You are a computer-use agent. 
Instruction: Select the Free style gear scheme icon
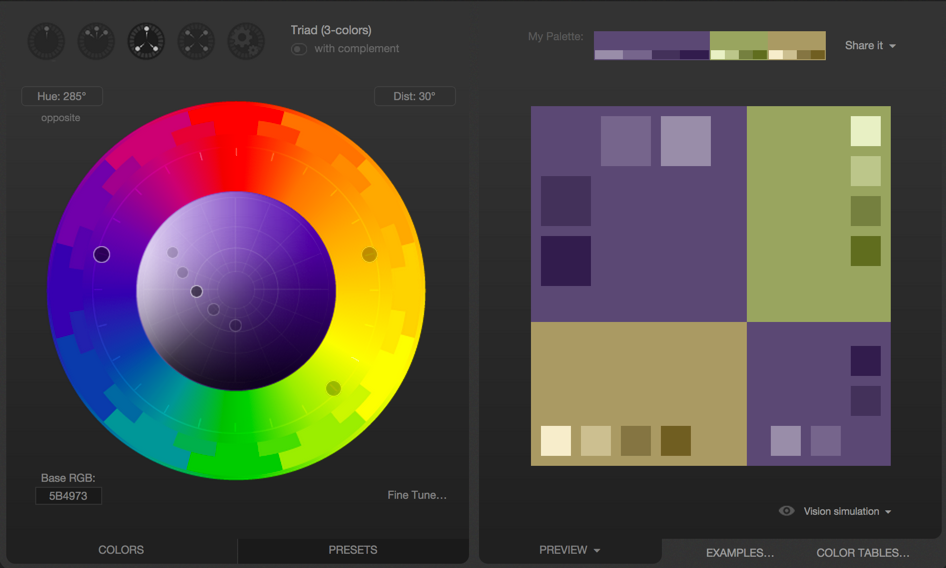(x=246, y=42)
